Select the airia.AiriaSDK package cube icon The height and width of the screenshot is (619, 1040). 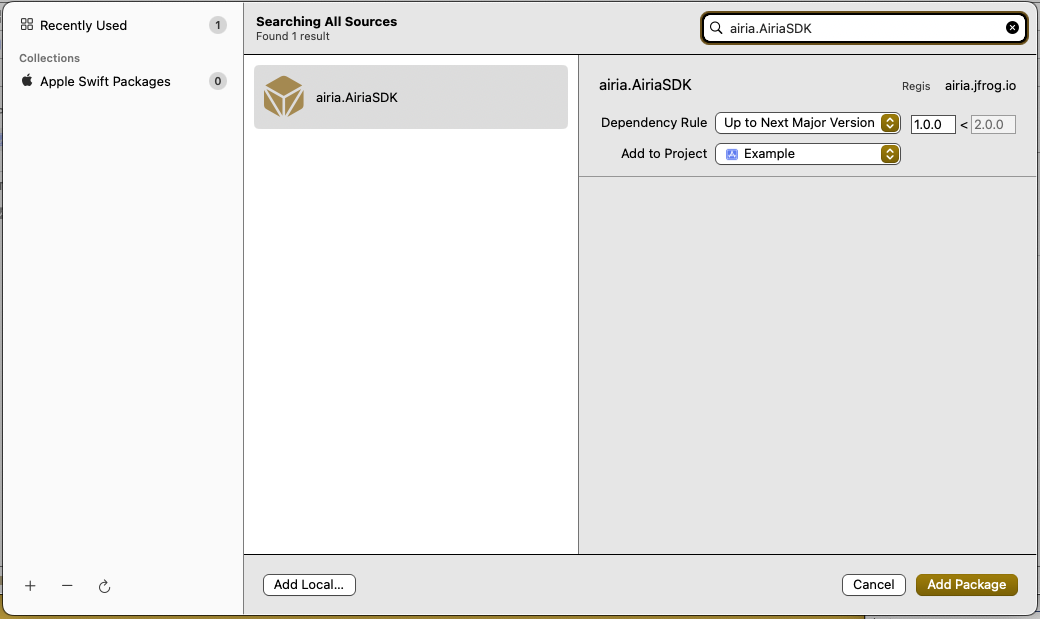click(x=285, y=96)
